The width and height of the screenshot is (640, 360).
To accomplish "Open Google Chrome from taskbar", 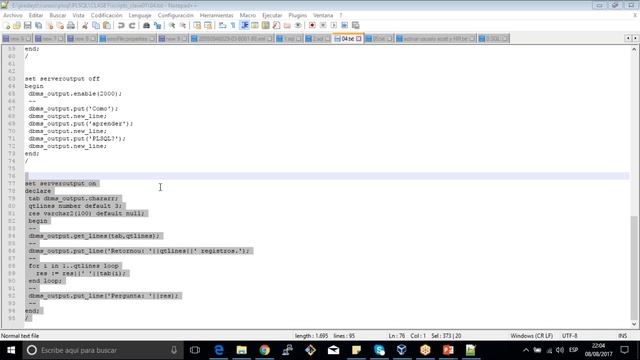I will [x=264, y=350].
